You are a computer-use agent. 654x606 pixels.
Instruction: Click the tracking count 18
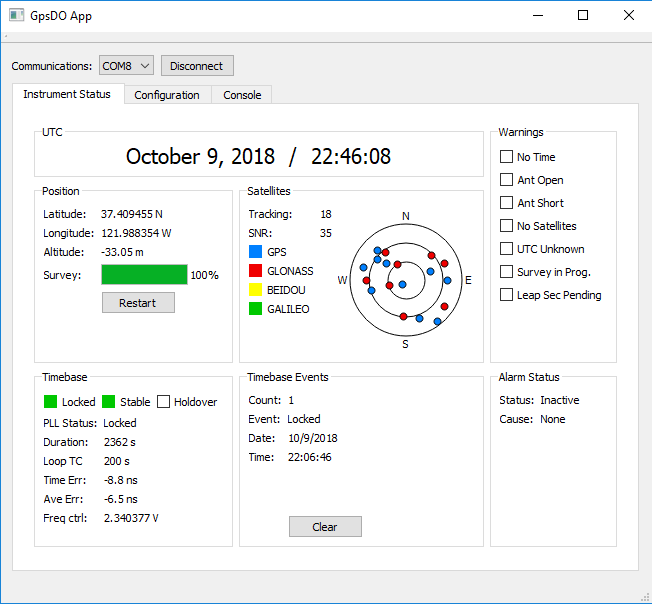click(326, 214)
